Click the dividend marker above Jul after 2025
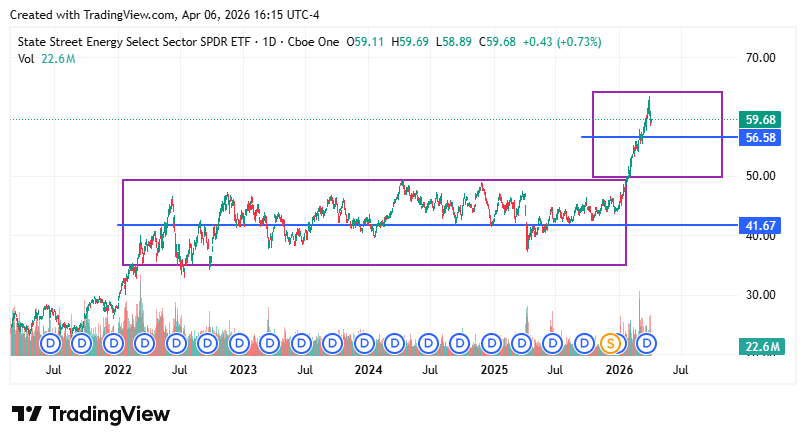This screenshot has width=806, height=444. 553,343
